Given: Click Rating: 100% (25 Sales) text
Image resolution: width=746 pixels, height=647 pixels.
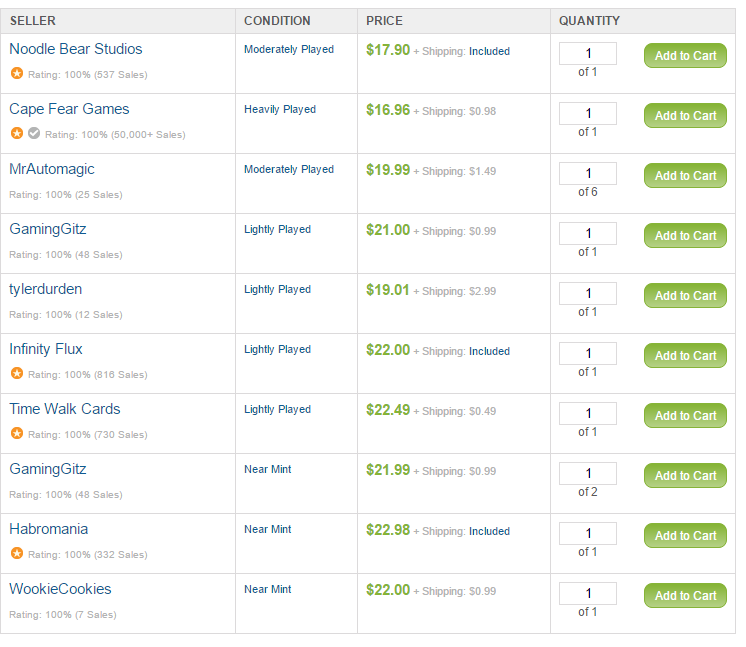Looking at the screenshot, I should pos(66,195).
